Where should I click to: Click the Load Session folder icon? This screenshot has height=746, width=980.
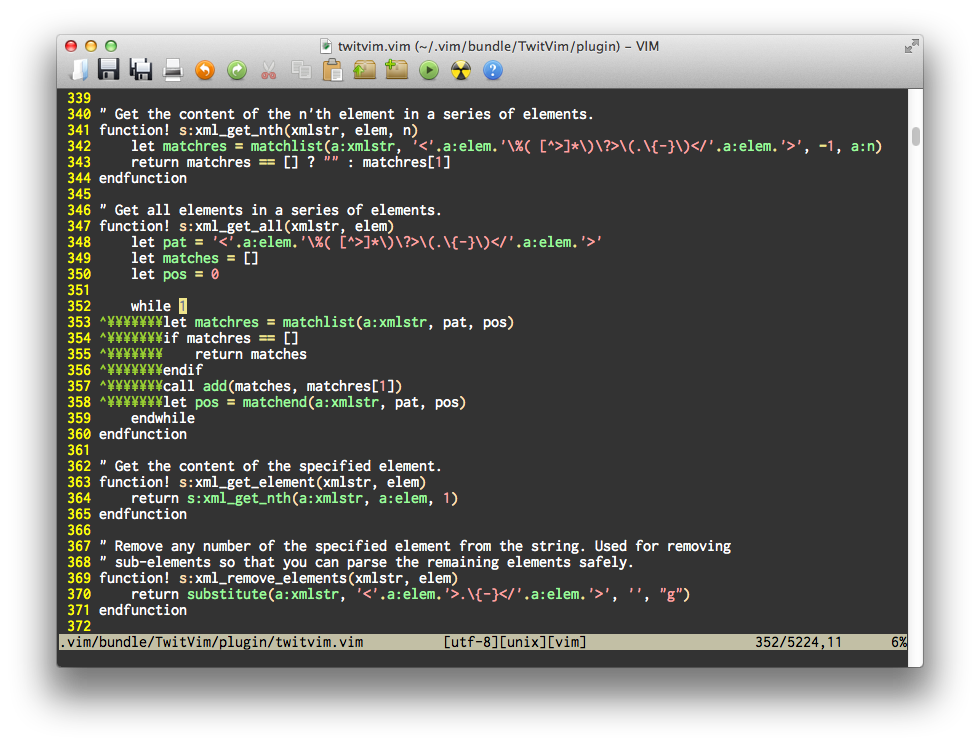click(364, 69)
